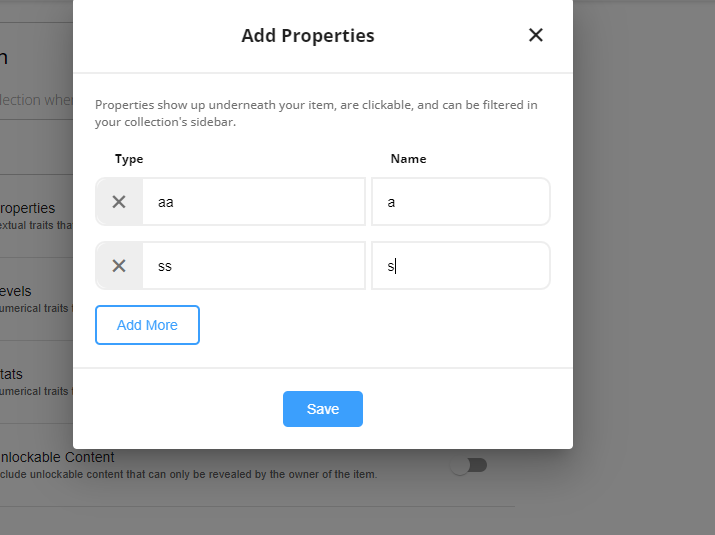715x535 pixels.
Task: Click the dimmed backdrop right of the dialog
Action: coord(643,228)
